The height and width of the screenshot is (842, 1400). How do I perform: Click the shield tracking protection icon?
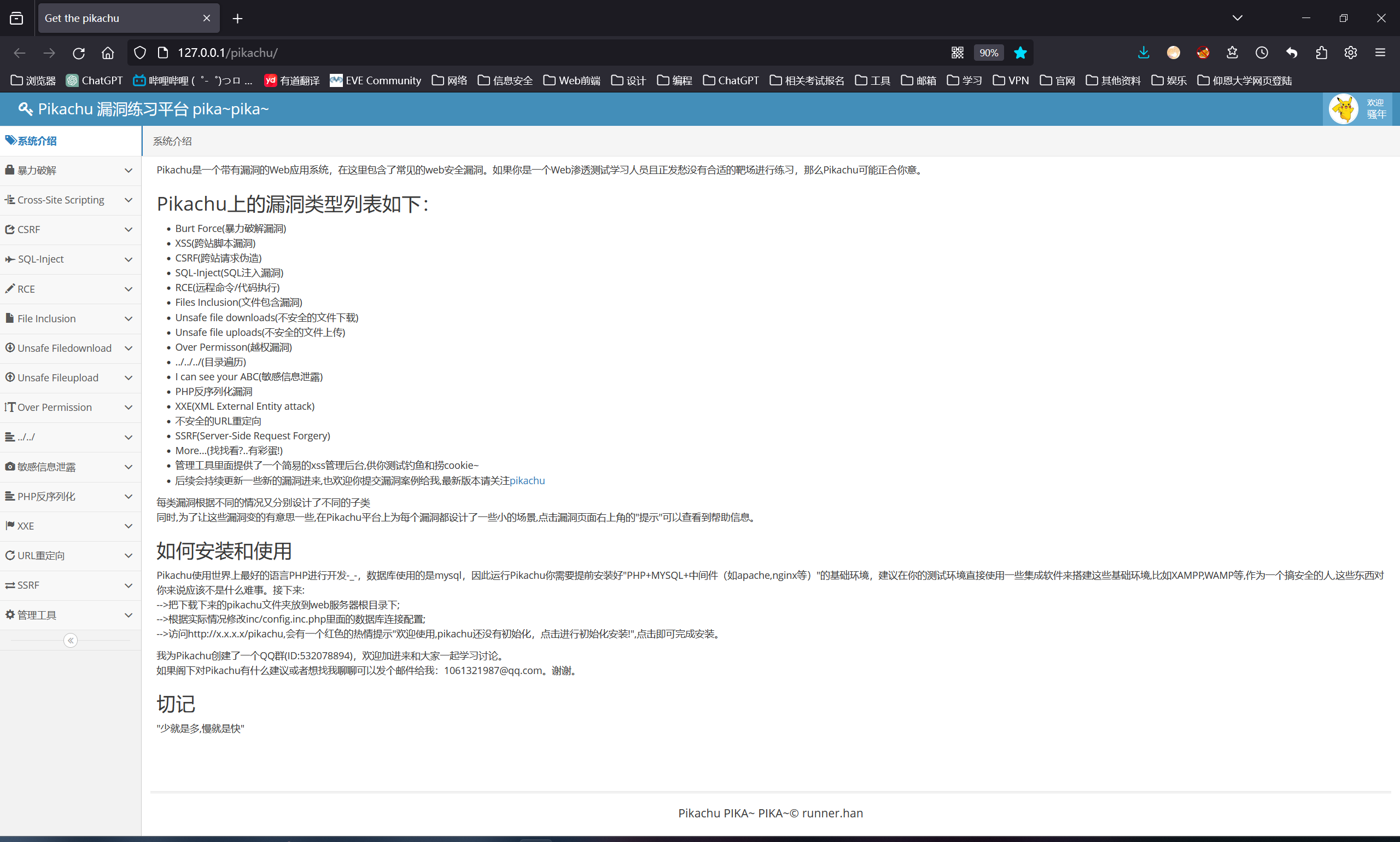coord(140,53)
